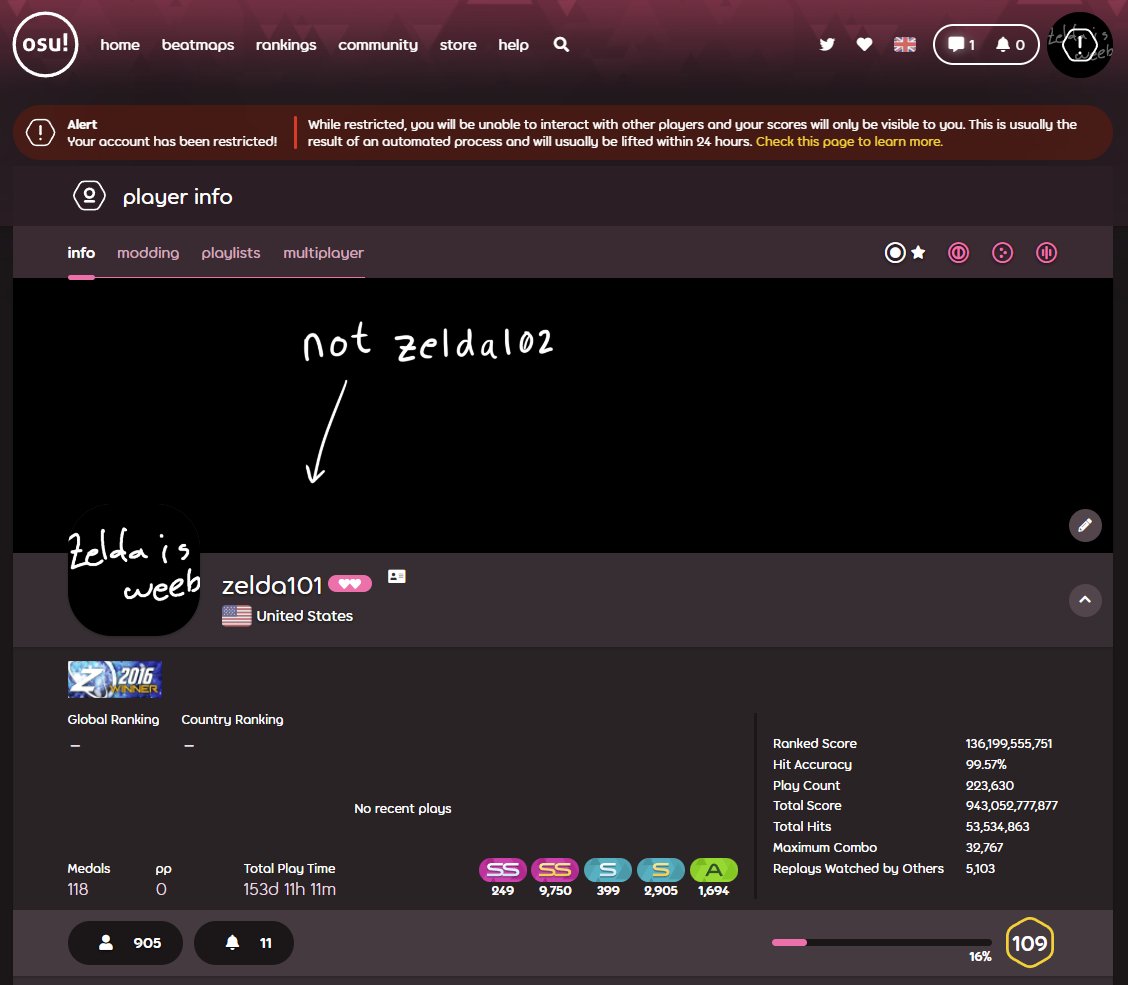Click the Medals count 118
1128x985 pixels.
coord(78,889)
